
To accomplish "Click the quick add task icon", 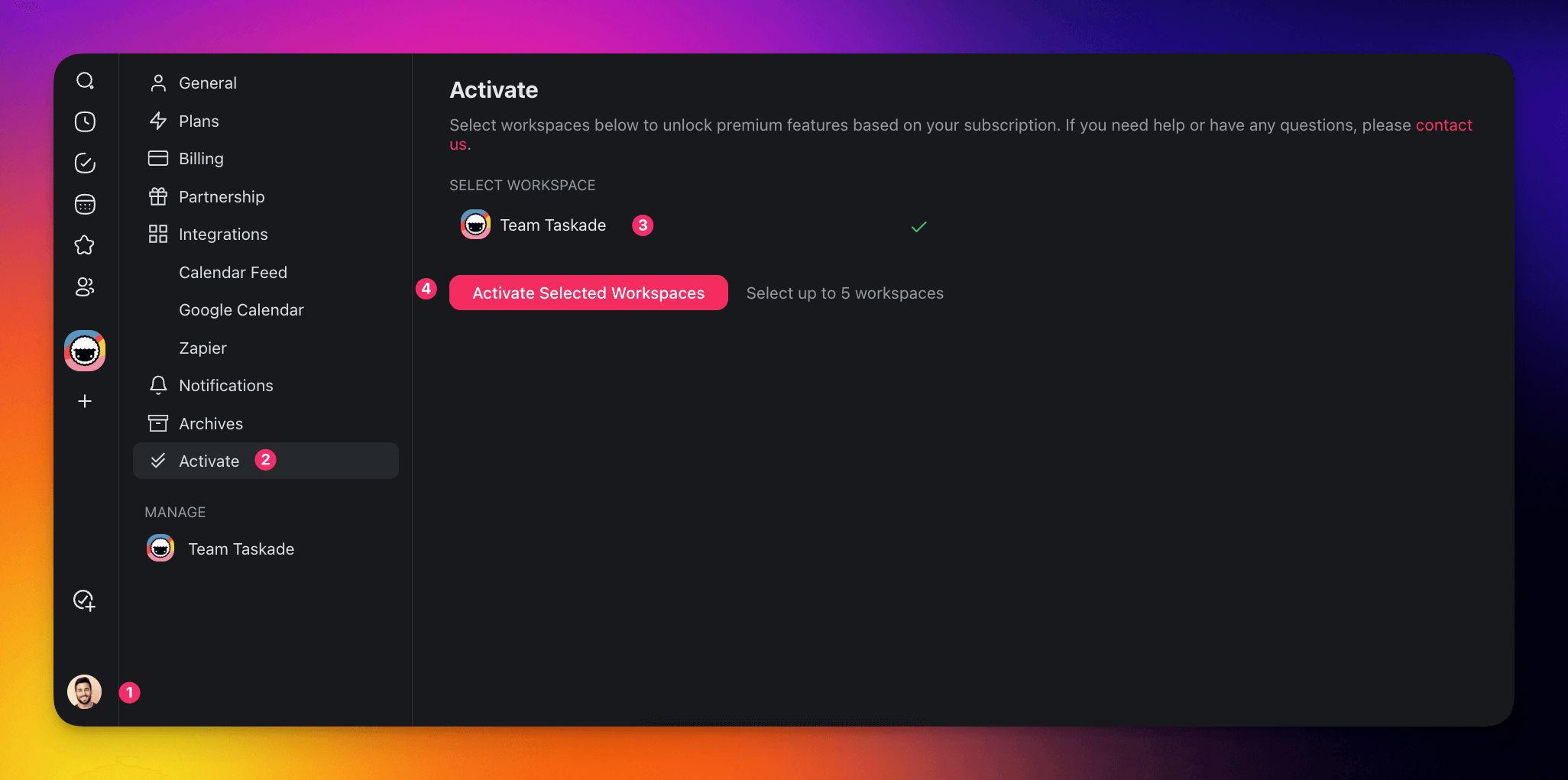I will point(84,600).
